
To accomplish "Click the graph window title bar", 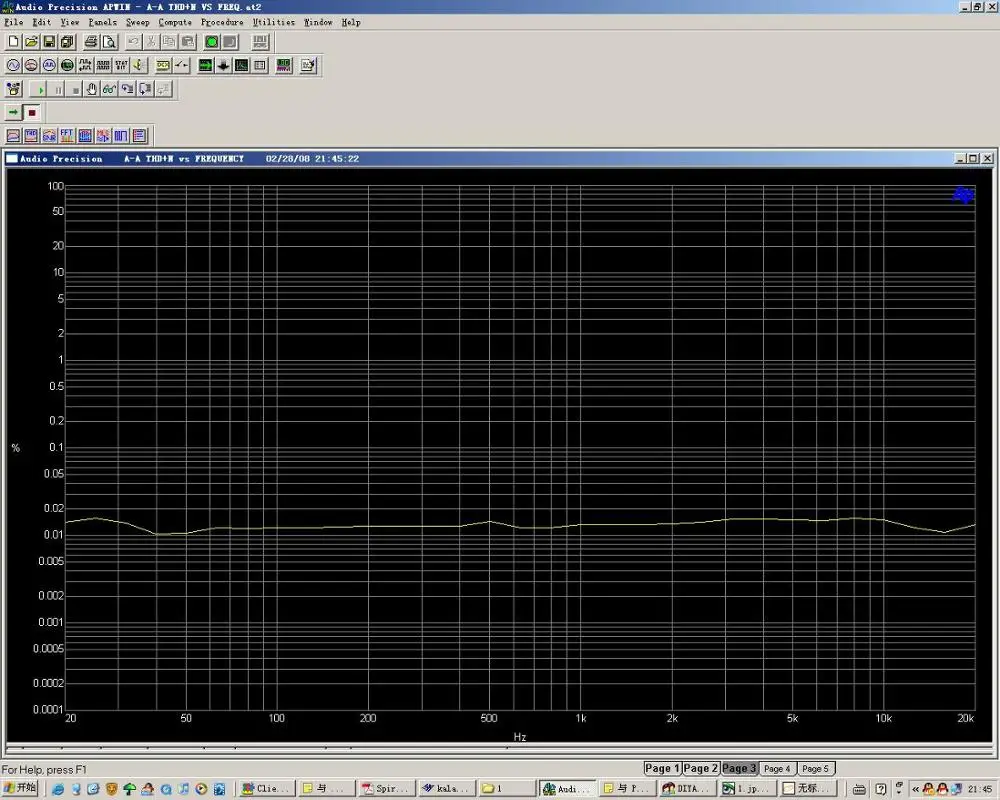I will [499, 158].
